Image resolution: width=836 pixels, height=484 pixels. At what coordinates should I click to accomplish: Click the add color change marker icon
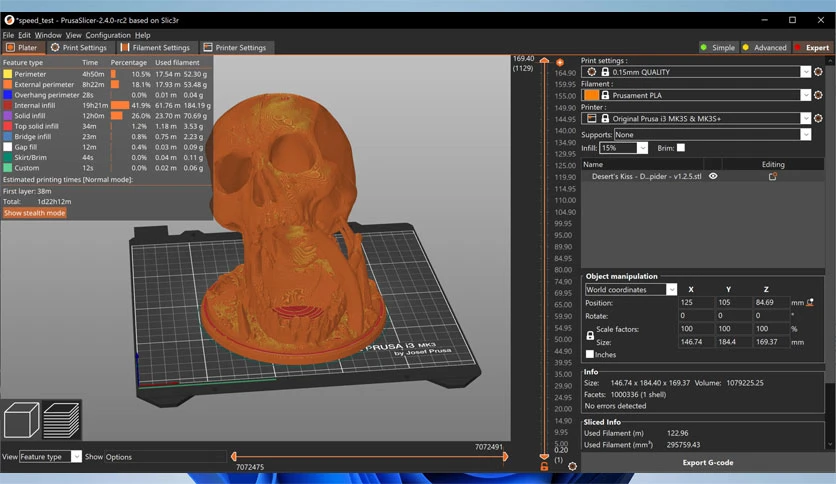click(x=560, y=62)
